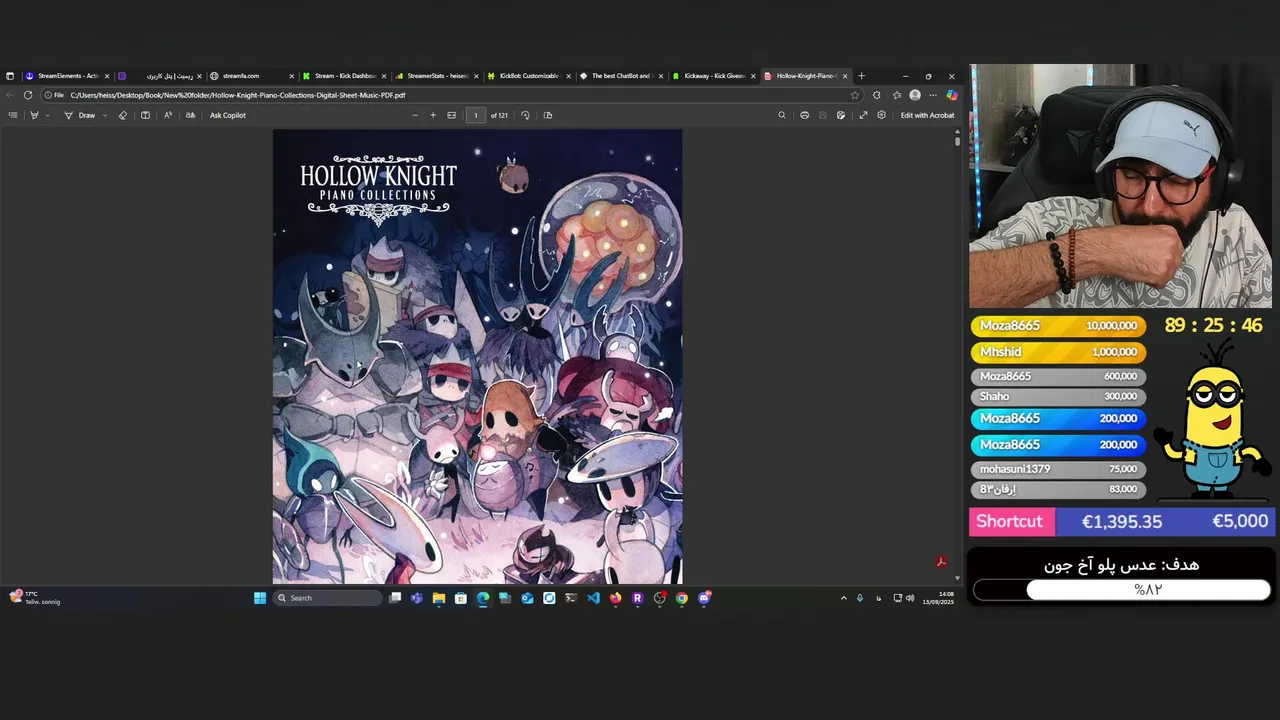Print the PDF document
This screenshot has height=720, width=1280.
tap(804, 115)
